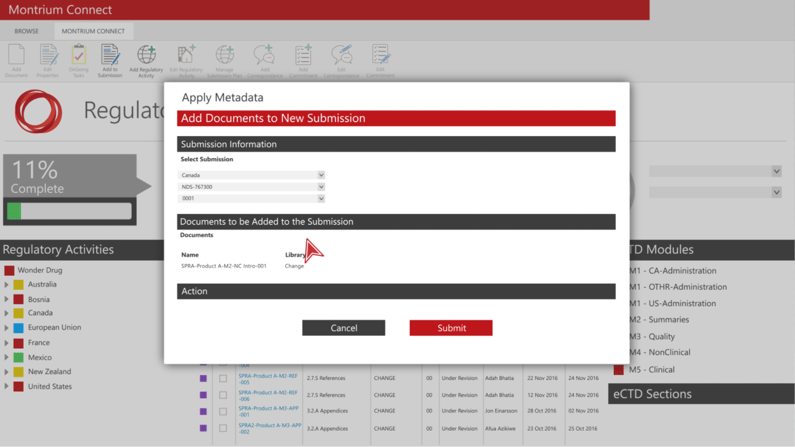
Task: Expand the New Zealand tree node arrow
Action: (7, 372)
